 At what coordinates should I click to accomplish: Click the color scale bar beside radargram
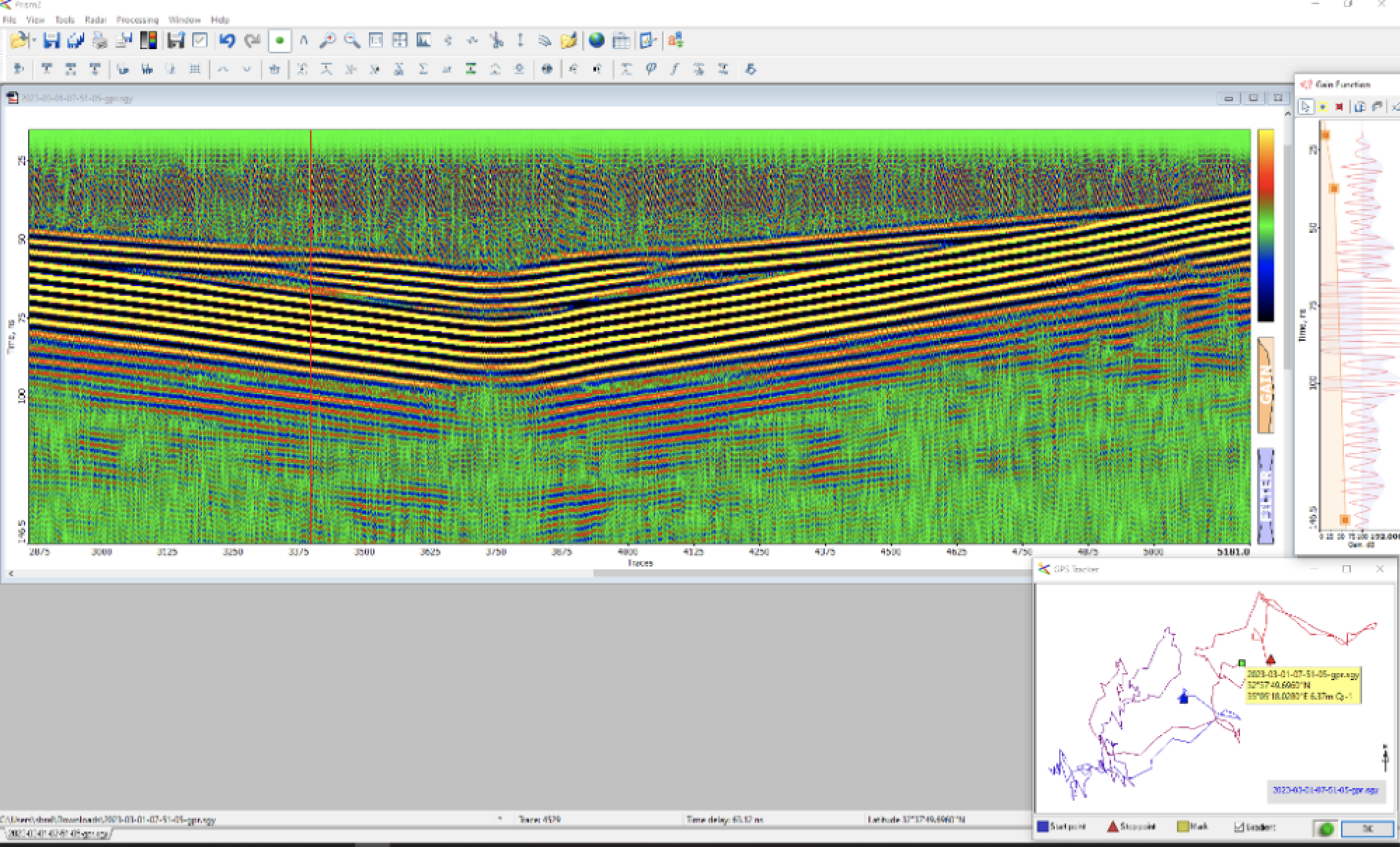tap(1265, 224)
